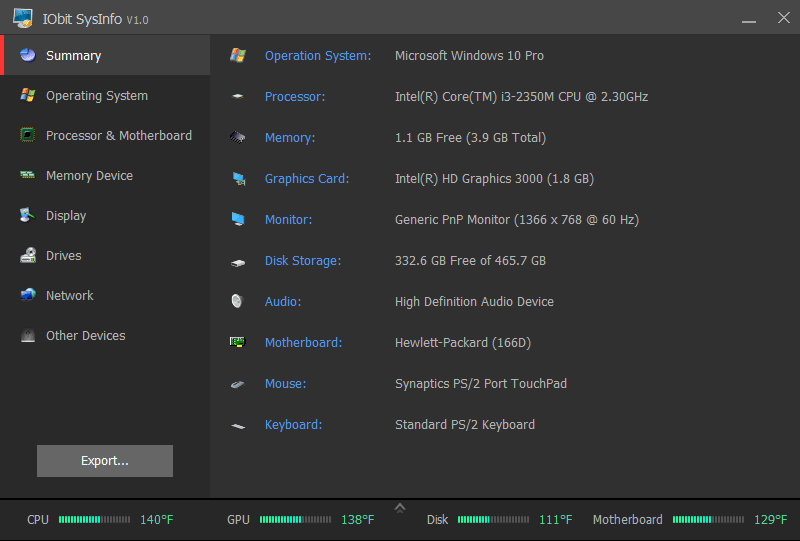800x541 pixels.
Task: Click the High Definition Audio Device value
Action: pyautogui.click(x=474, y=302)
